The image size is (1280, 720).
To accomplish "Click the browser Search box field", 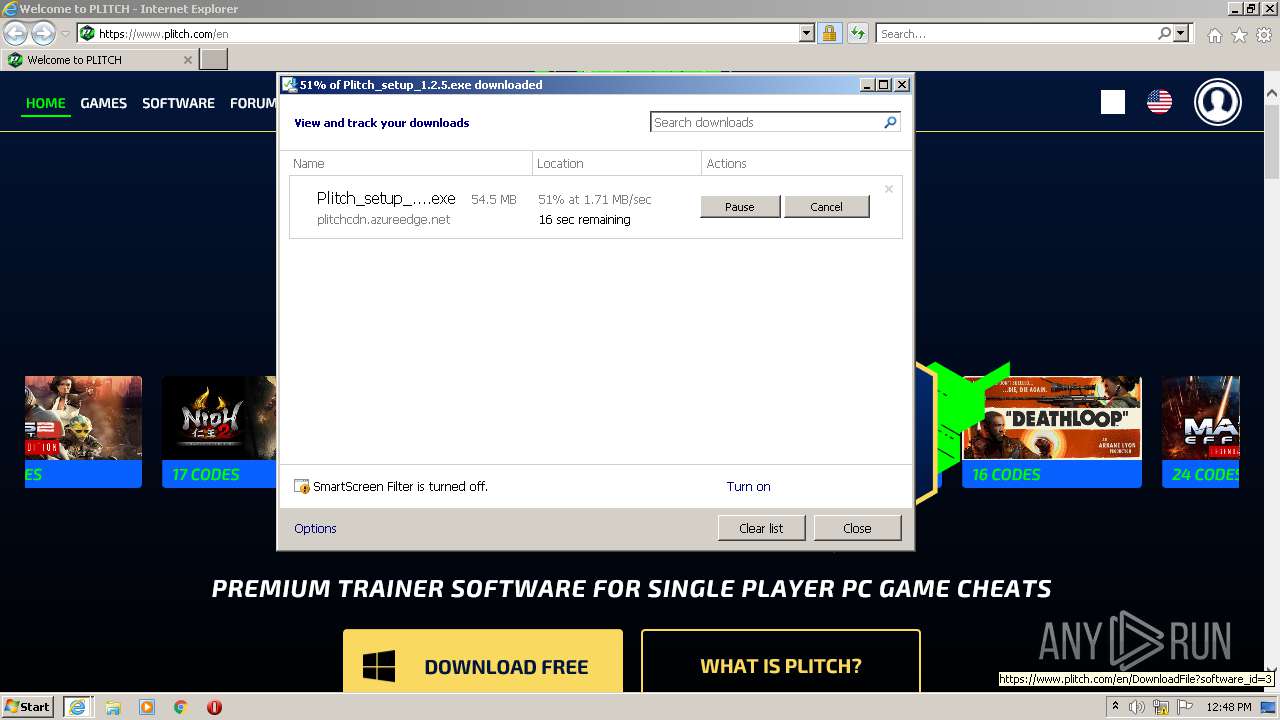I will tap(1015, 33).
